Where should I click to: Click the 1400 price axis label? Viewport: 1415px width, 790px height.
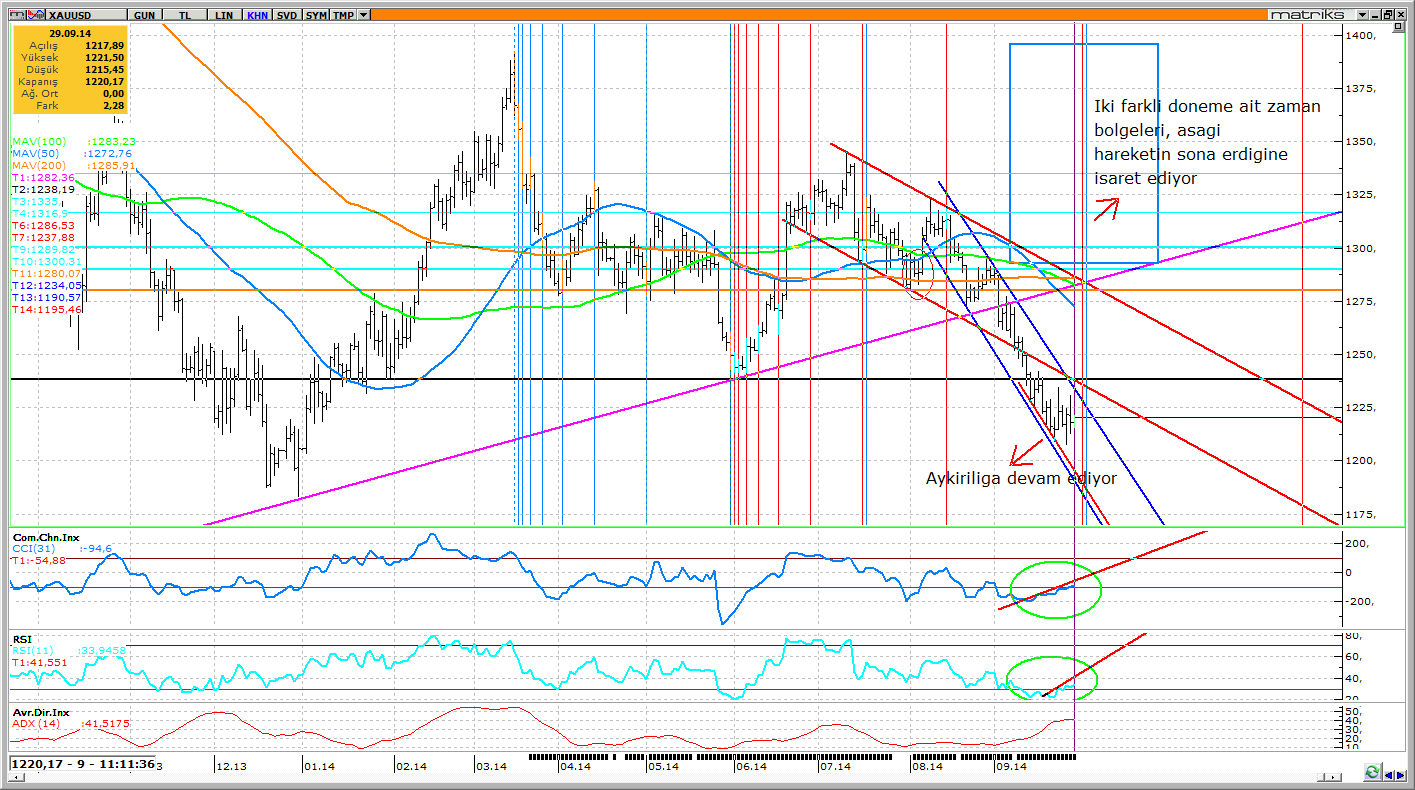pos(1363,36)
